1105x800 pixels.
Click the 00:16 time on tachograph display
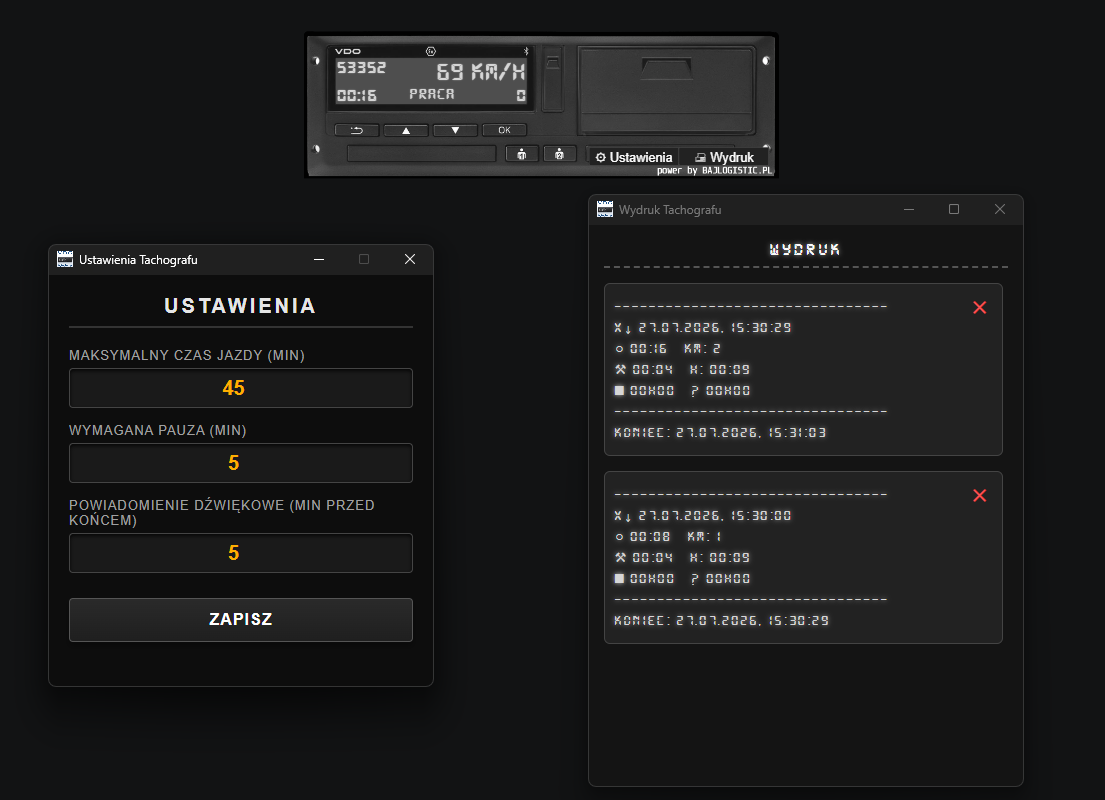(x=357, y=95)
